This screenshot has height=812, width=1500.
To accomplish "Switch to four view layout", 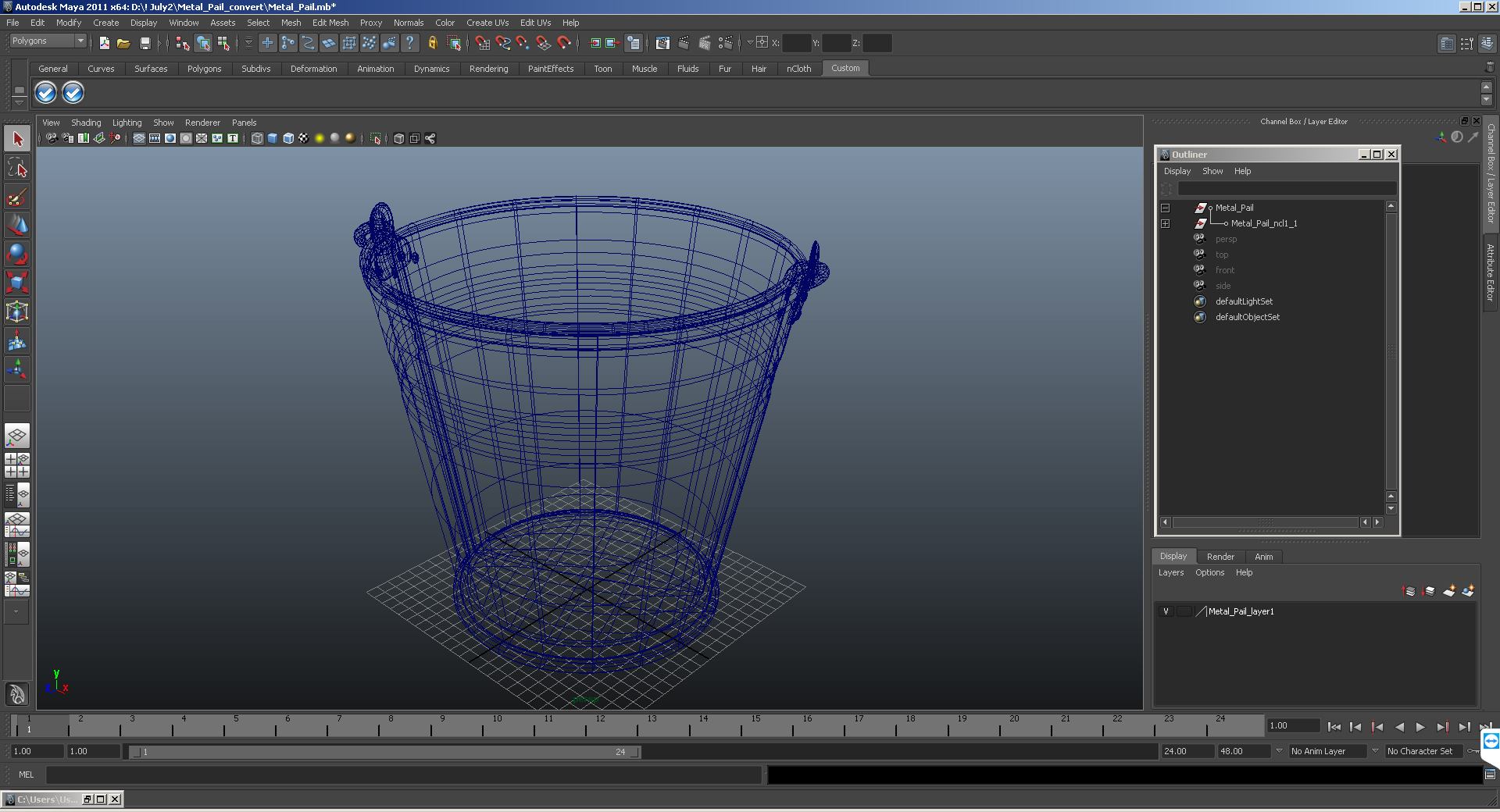I will [x=17, y=465].
